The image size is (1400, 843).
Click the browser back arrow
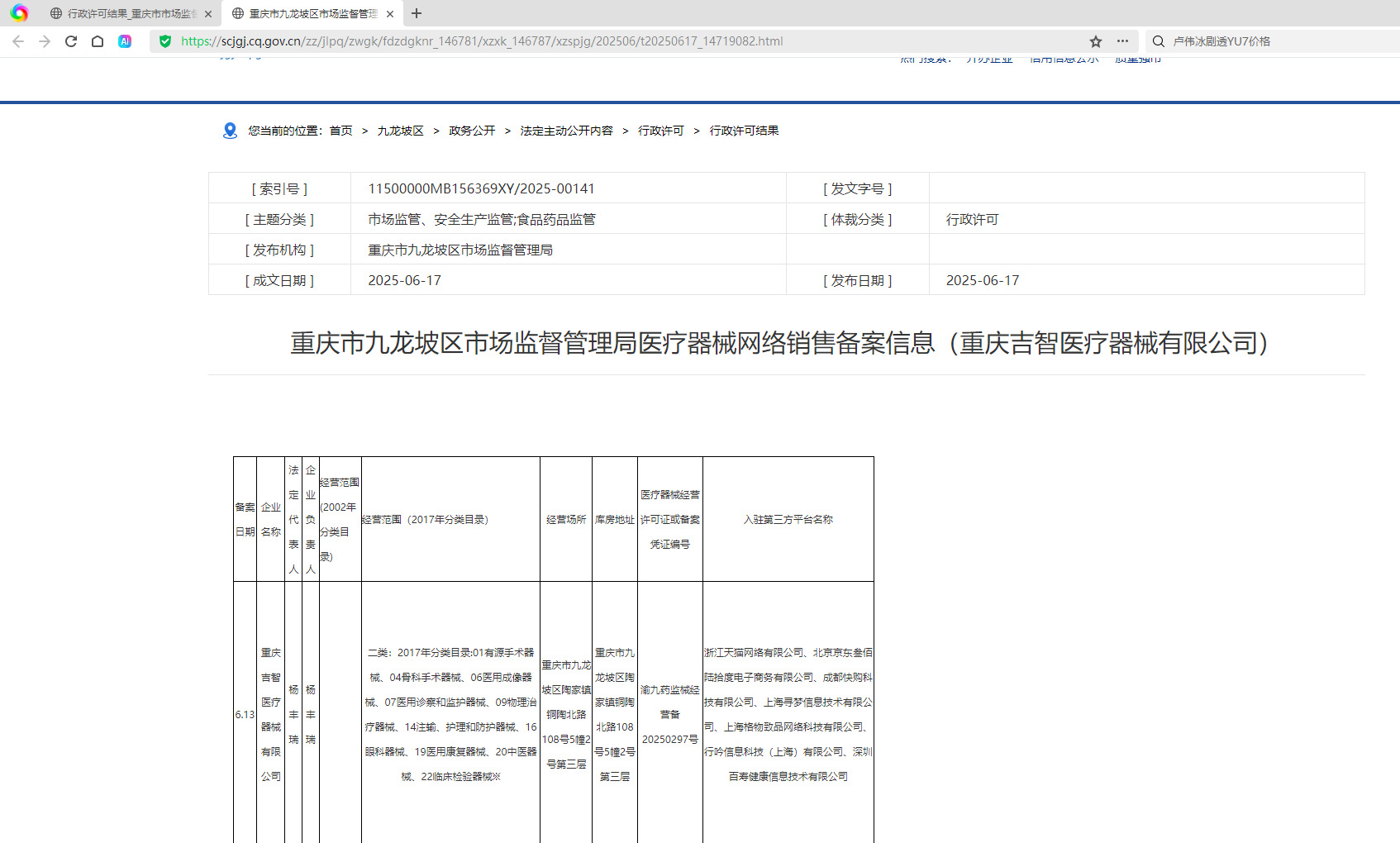(x=18, y=41)
